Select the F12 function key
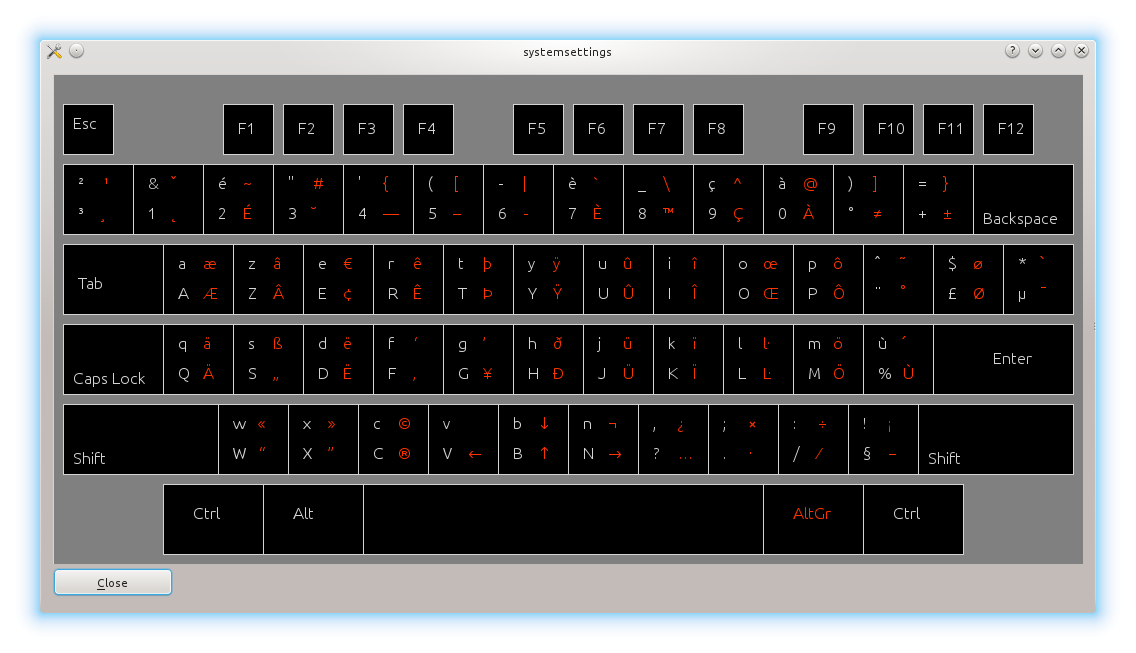Viewport: 1136px width, 653px height. pyautogui.click(x=1008, y=130)
